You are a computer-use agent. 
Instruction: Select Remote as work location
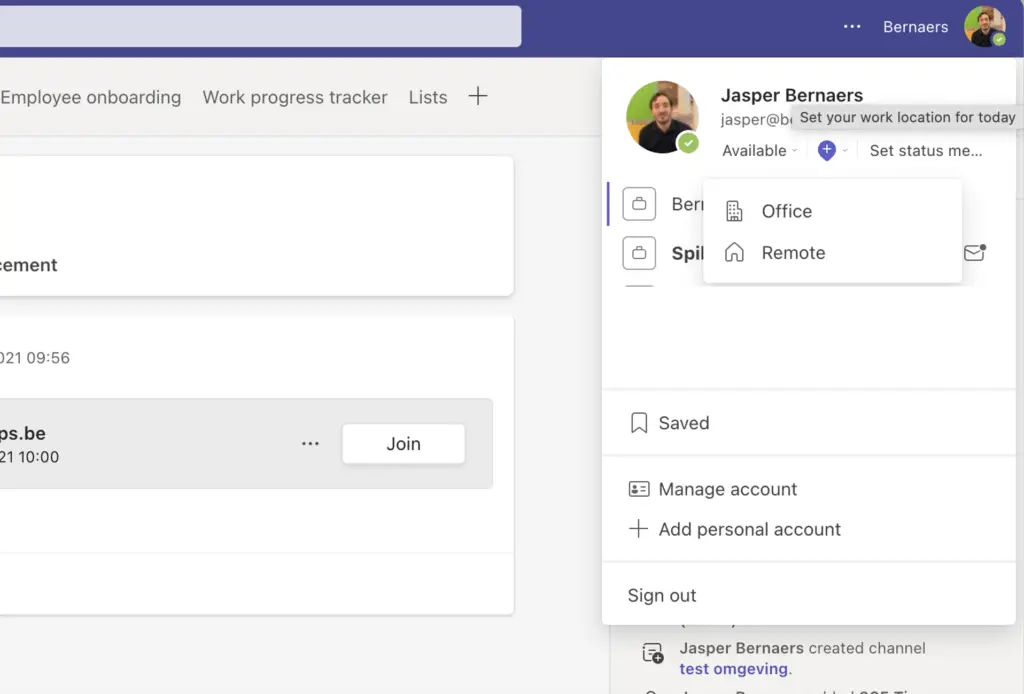coord(832,253)
